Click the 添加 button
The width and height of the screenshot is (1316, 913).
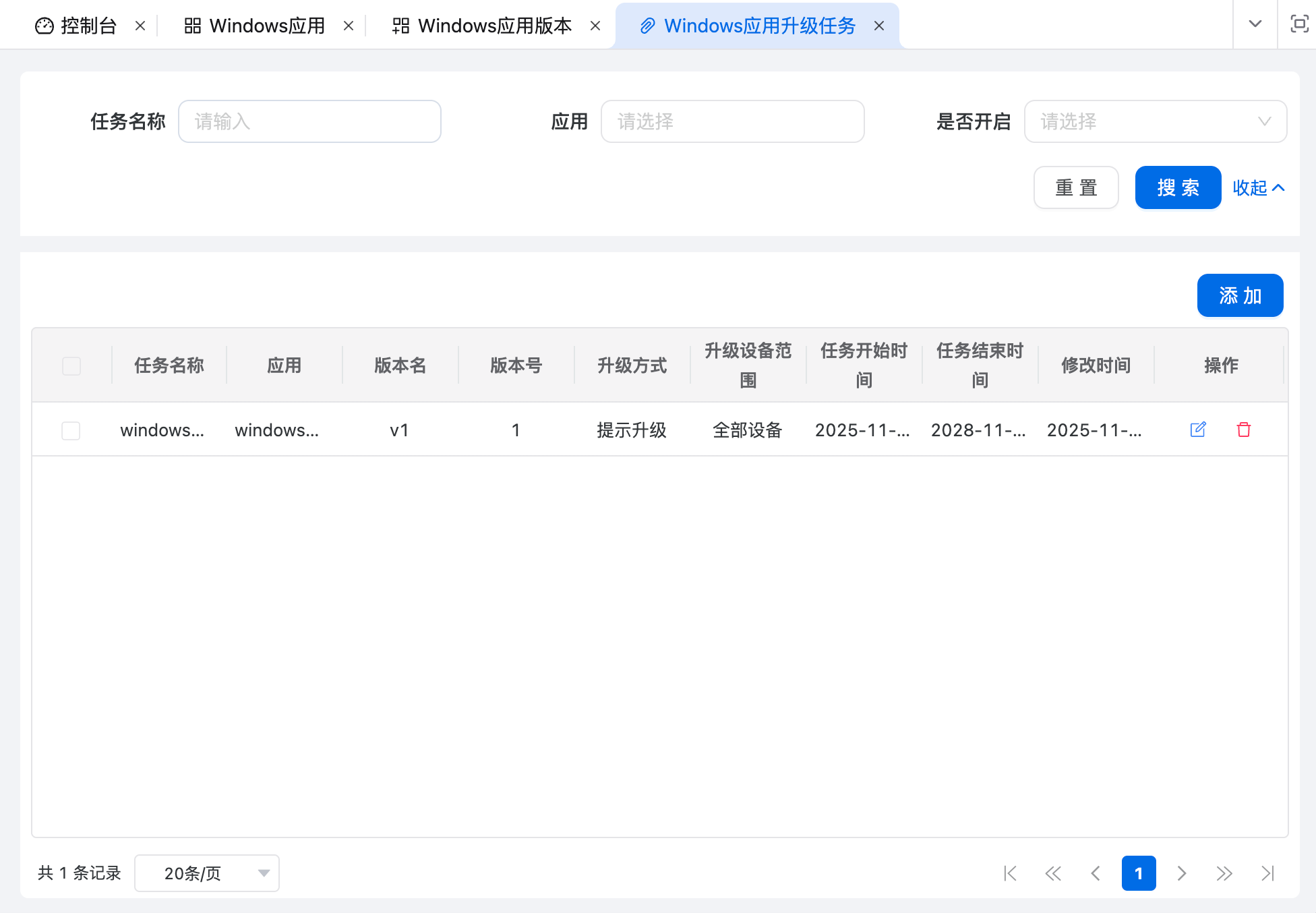pyautogui.click(x=1240, y=295)
